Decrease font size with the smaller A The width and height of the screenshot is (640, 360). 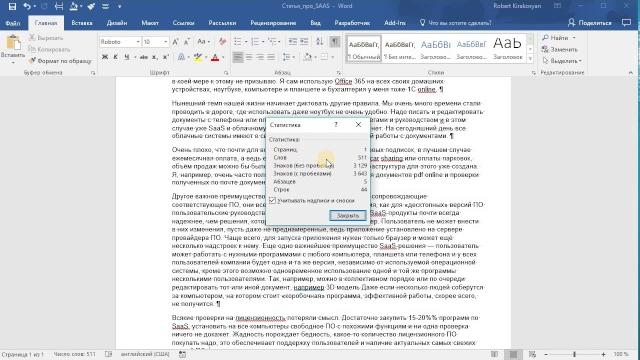187,42
